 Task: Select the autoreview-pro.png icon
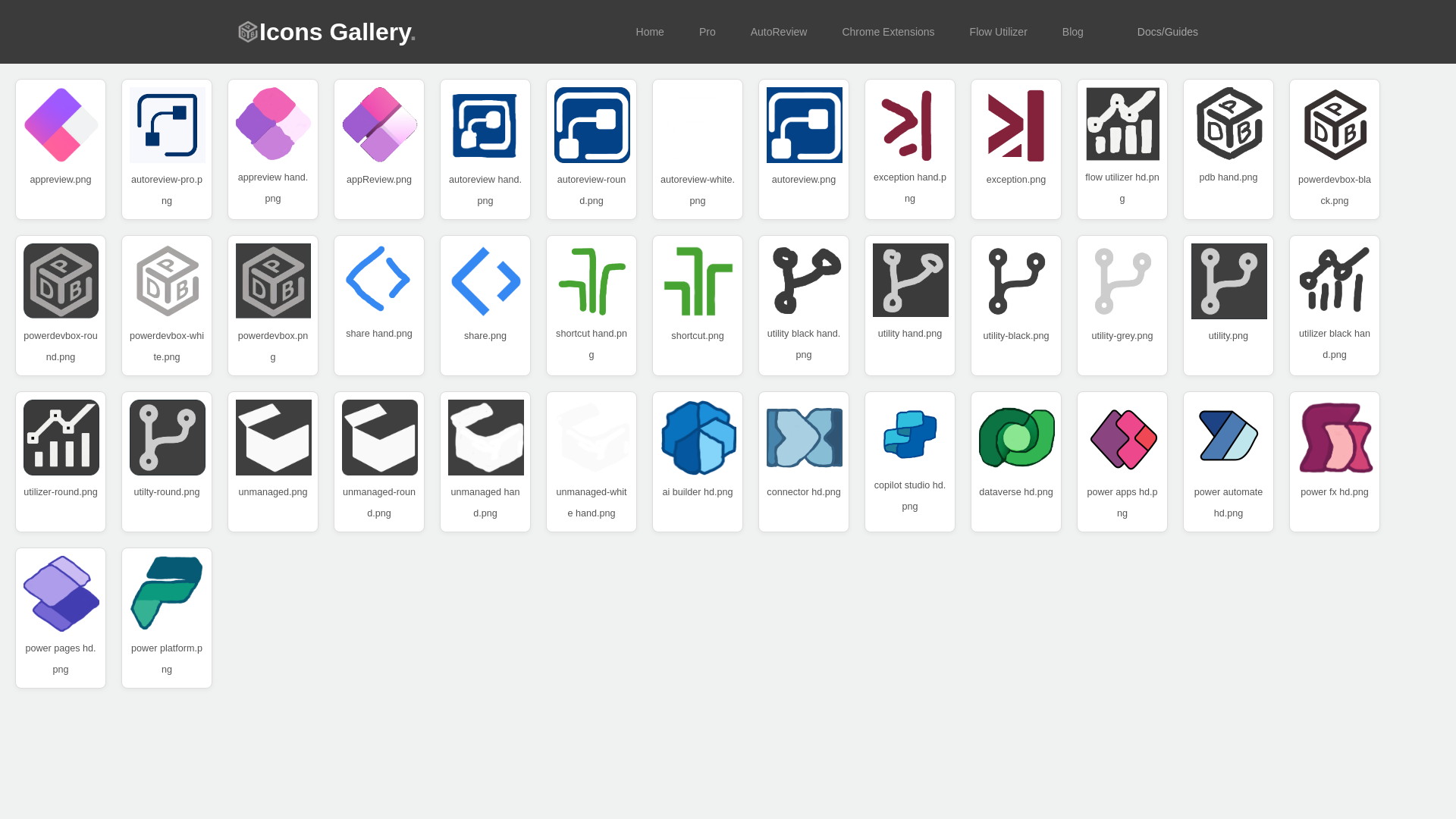click(x=167, y=125)
